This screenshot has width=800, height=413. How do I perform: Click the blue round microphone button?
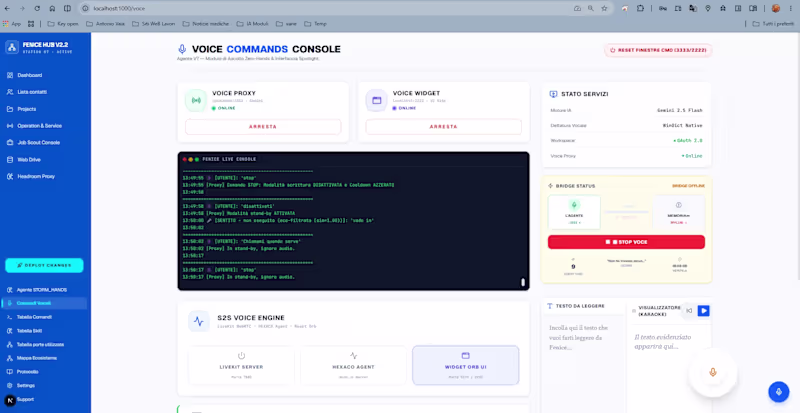pyautogui.click(x=779, y=392)
